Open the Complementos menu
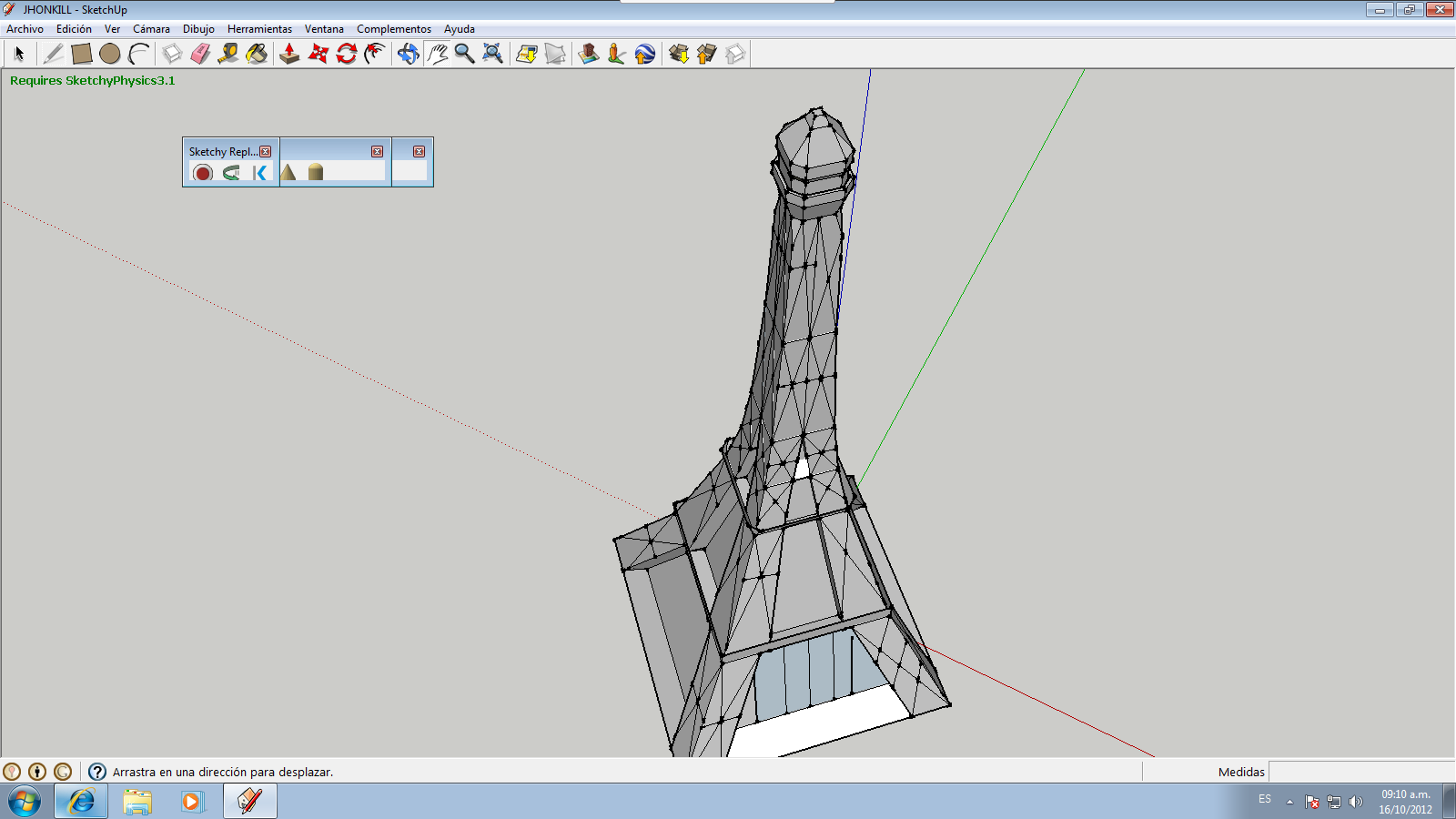Screen dimensions: 1456x819 point(394,29)
